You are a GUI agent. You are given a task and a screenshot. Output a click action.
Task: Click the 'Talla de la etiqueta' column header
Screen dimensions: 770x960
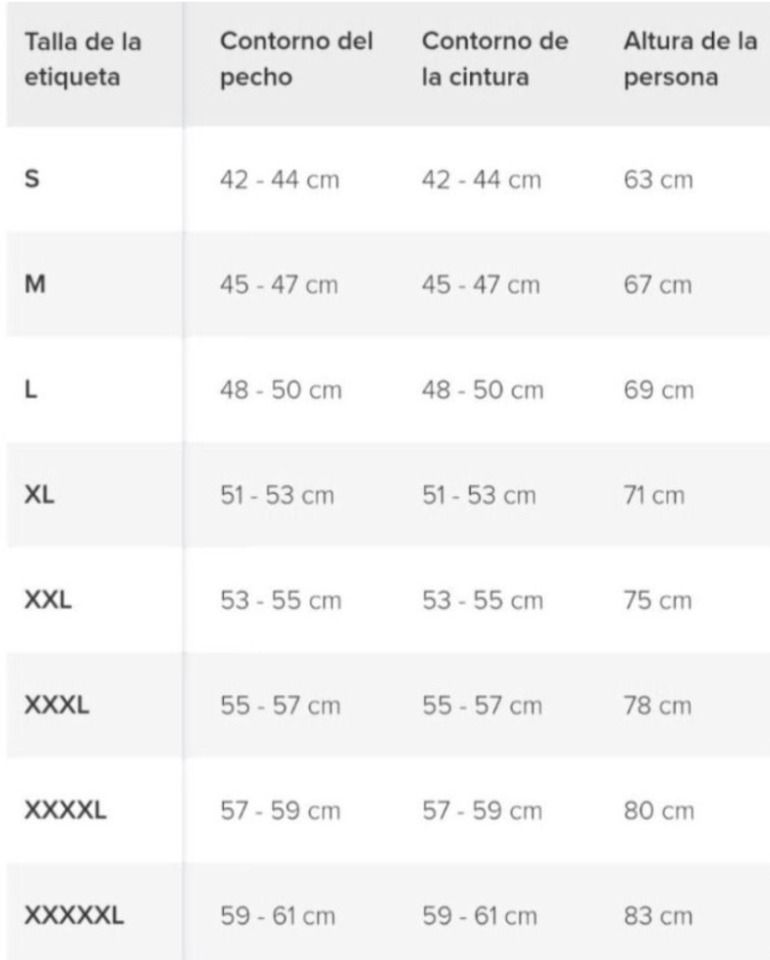[x=83, y=60]
